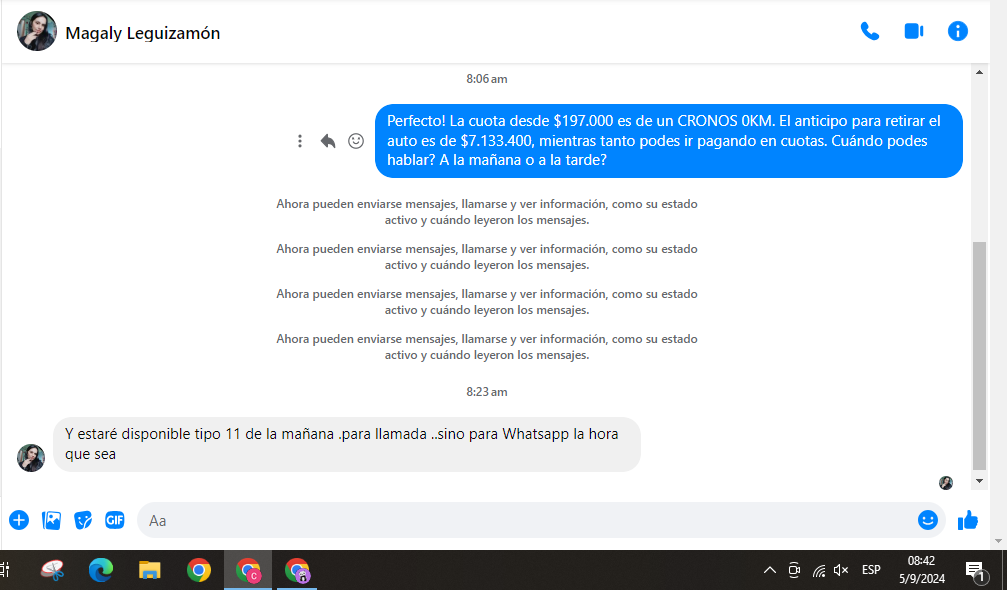Click sender avatar beside received message

pyautogui.click(x=31, y=458)
